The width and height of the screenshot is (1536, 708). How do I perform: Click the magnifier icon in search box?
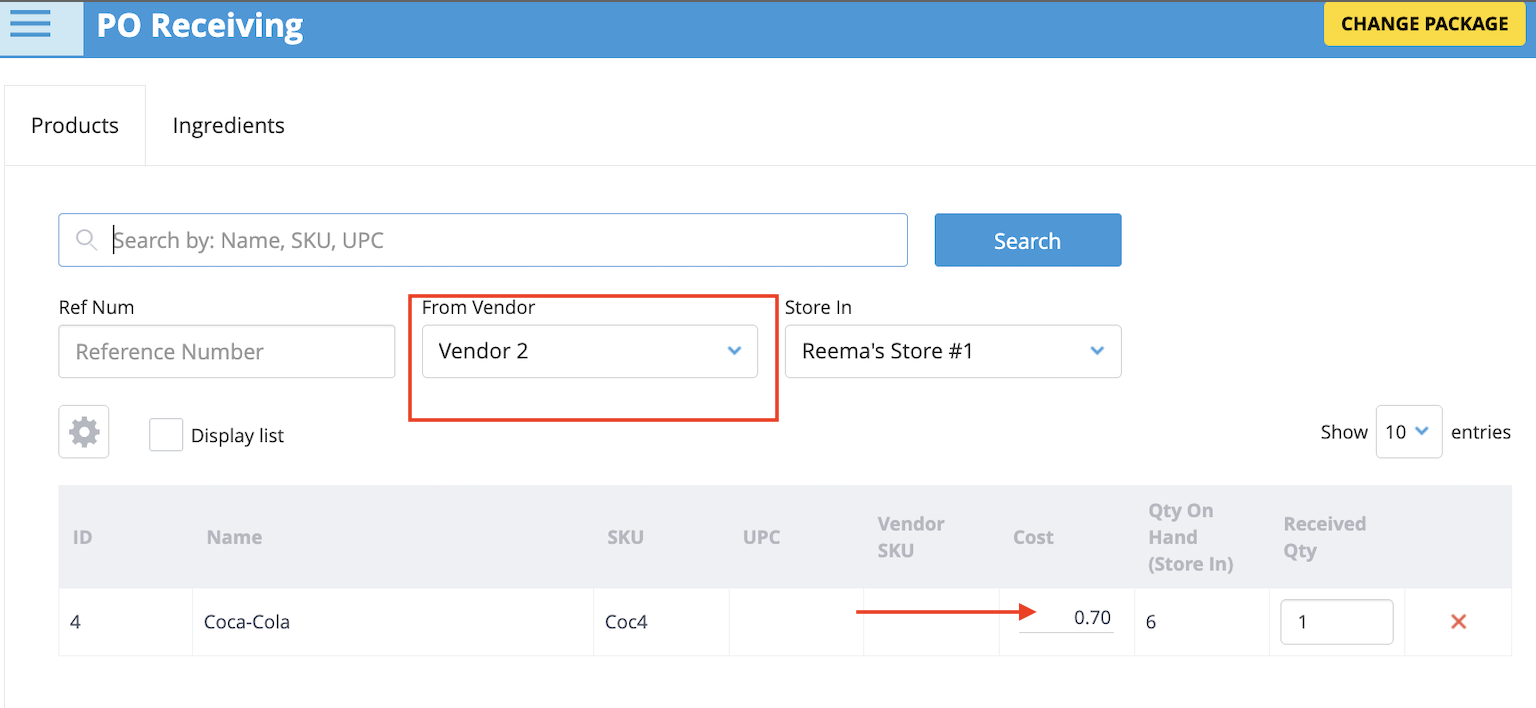click(x=87, y=240)
